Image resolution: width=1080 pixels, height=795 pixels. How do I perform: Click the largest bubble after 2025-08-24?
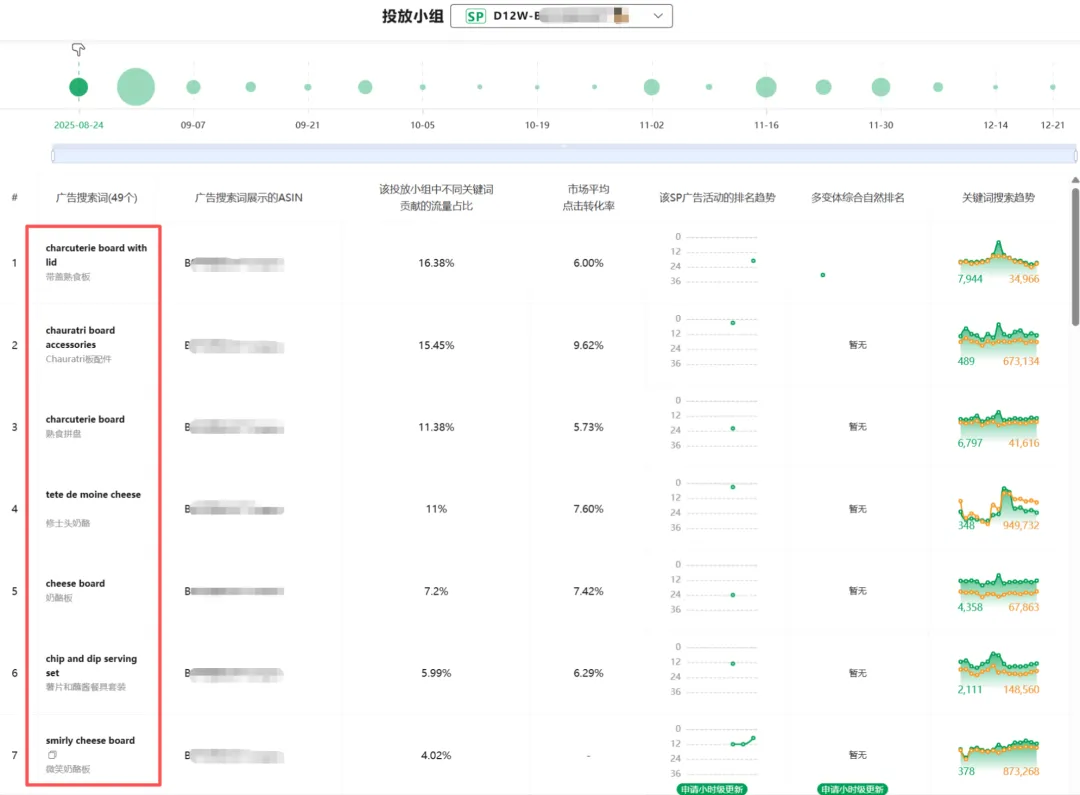[x=136, y=87]
